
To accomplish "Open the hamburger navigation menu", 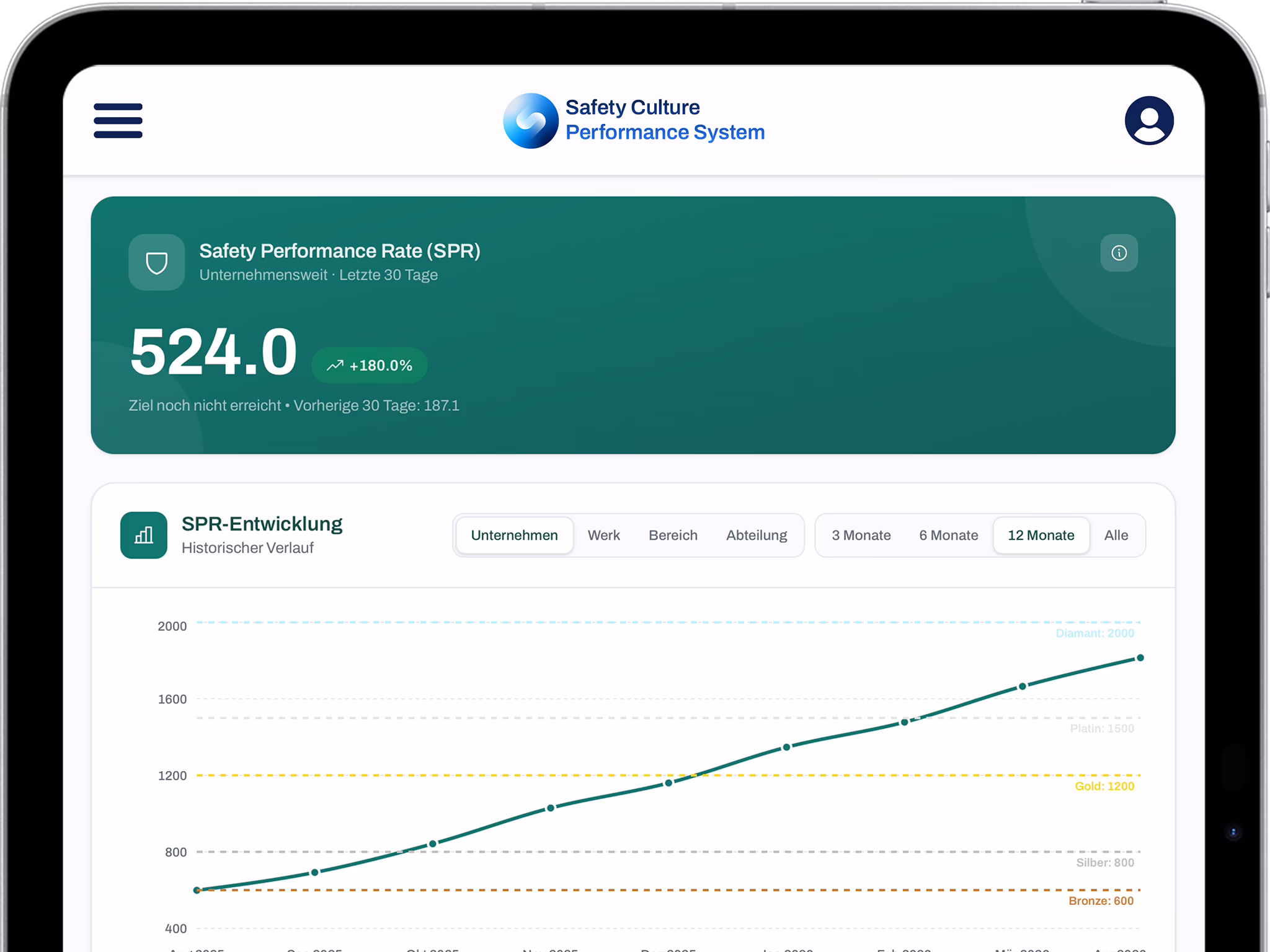I will (118, 121).
